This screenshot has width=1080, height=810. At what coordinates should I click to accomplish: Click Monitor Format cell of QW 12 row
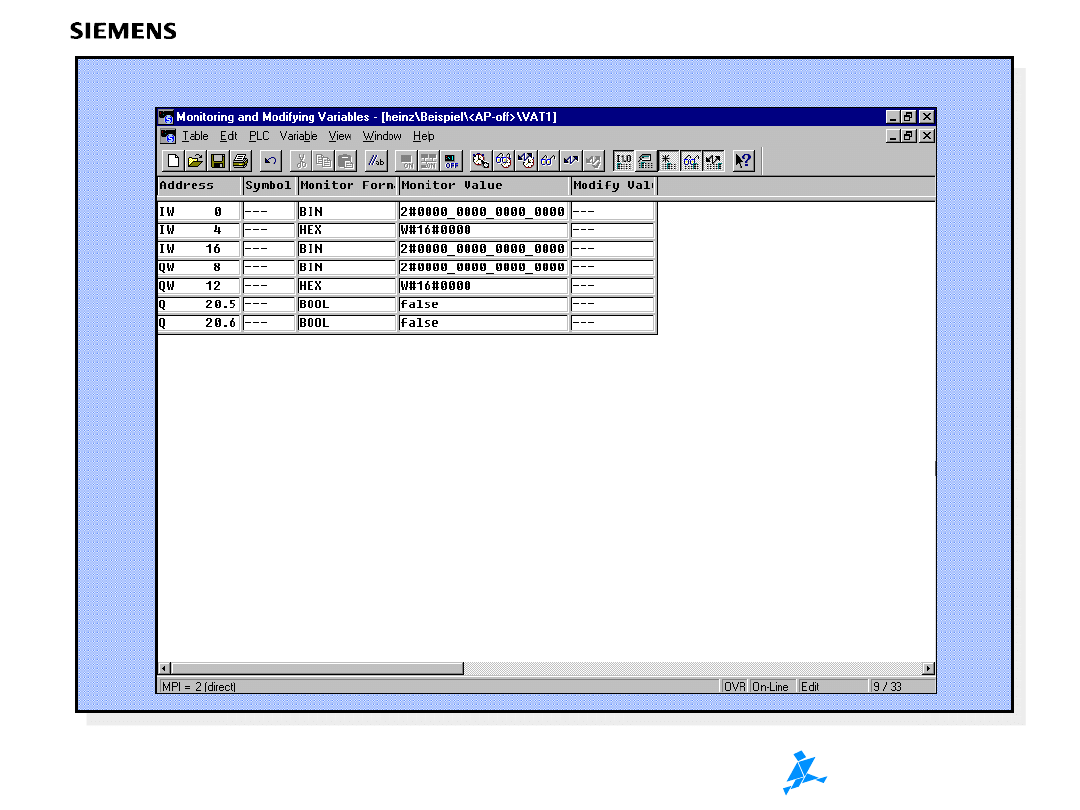click(347, 286)
